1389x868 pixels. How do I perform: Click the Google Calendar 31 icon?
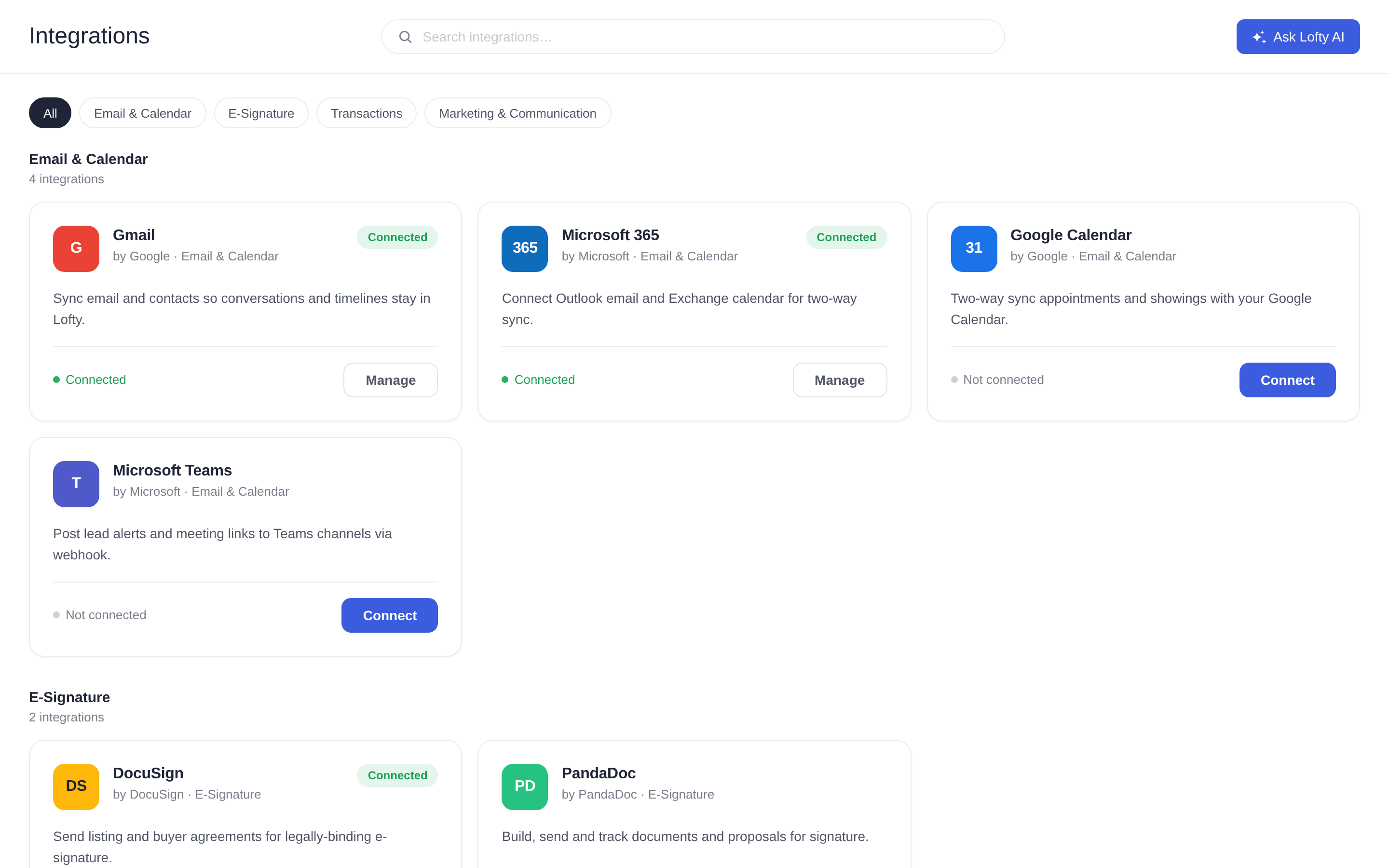(x=974, y=248)
